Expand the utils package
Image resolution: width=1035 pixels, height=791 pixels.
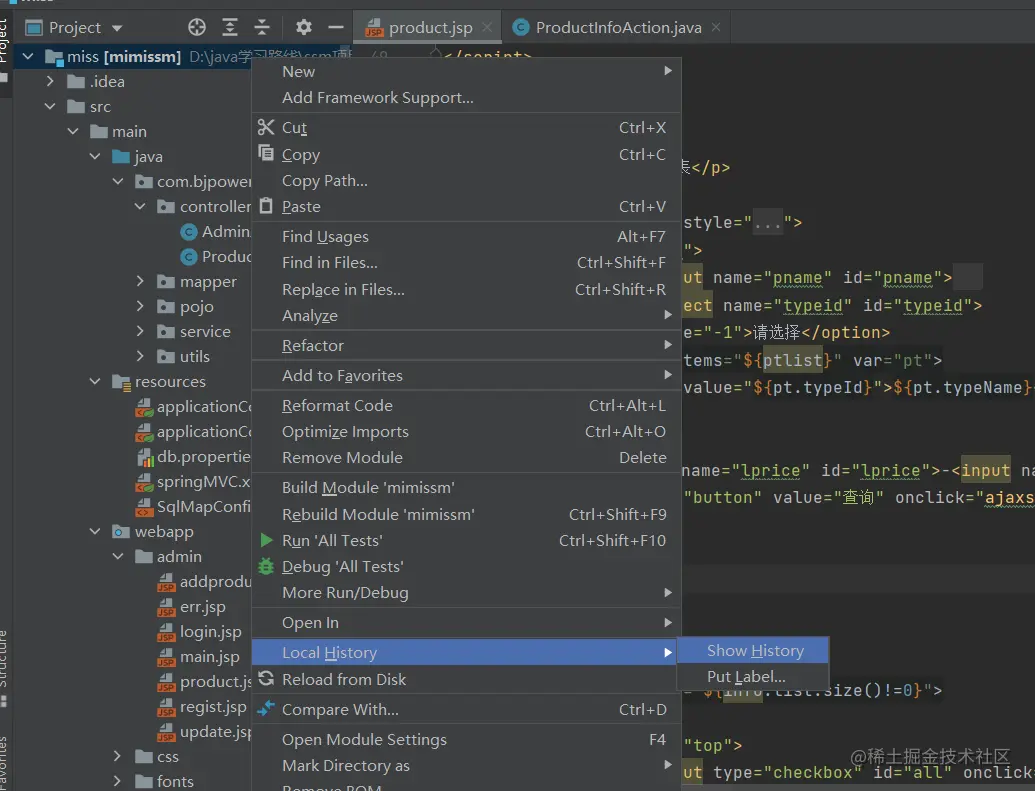139,357
